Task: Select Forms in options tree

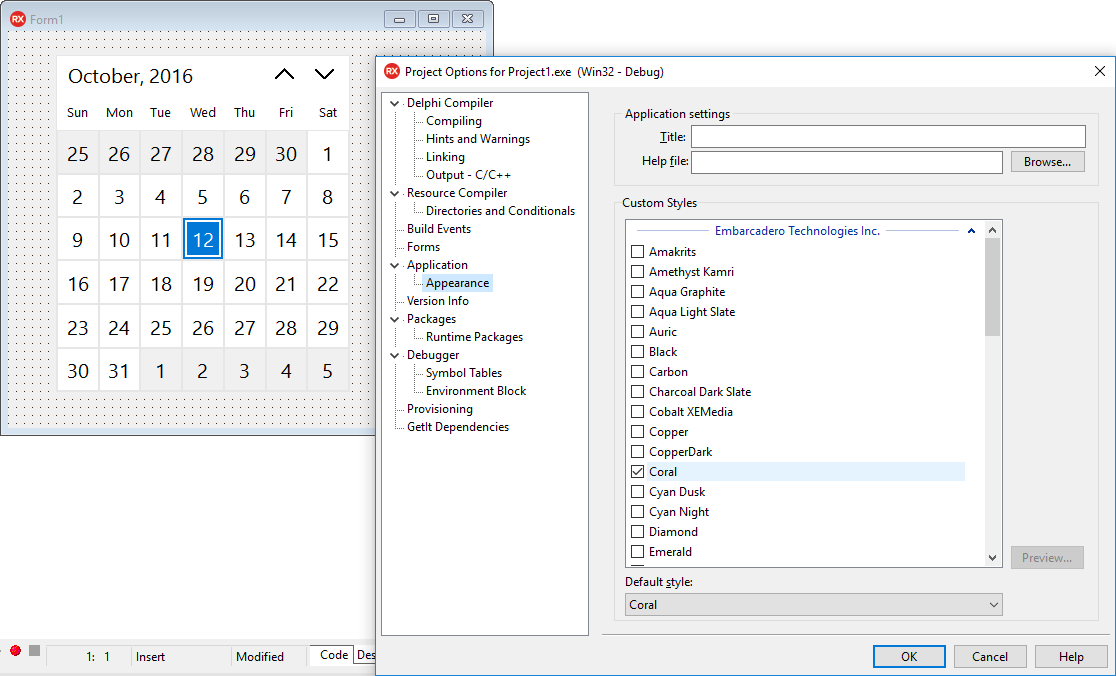Action: (423, 247)
